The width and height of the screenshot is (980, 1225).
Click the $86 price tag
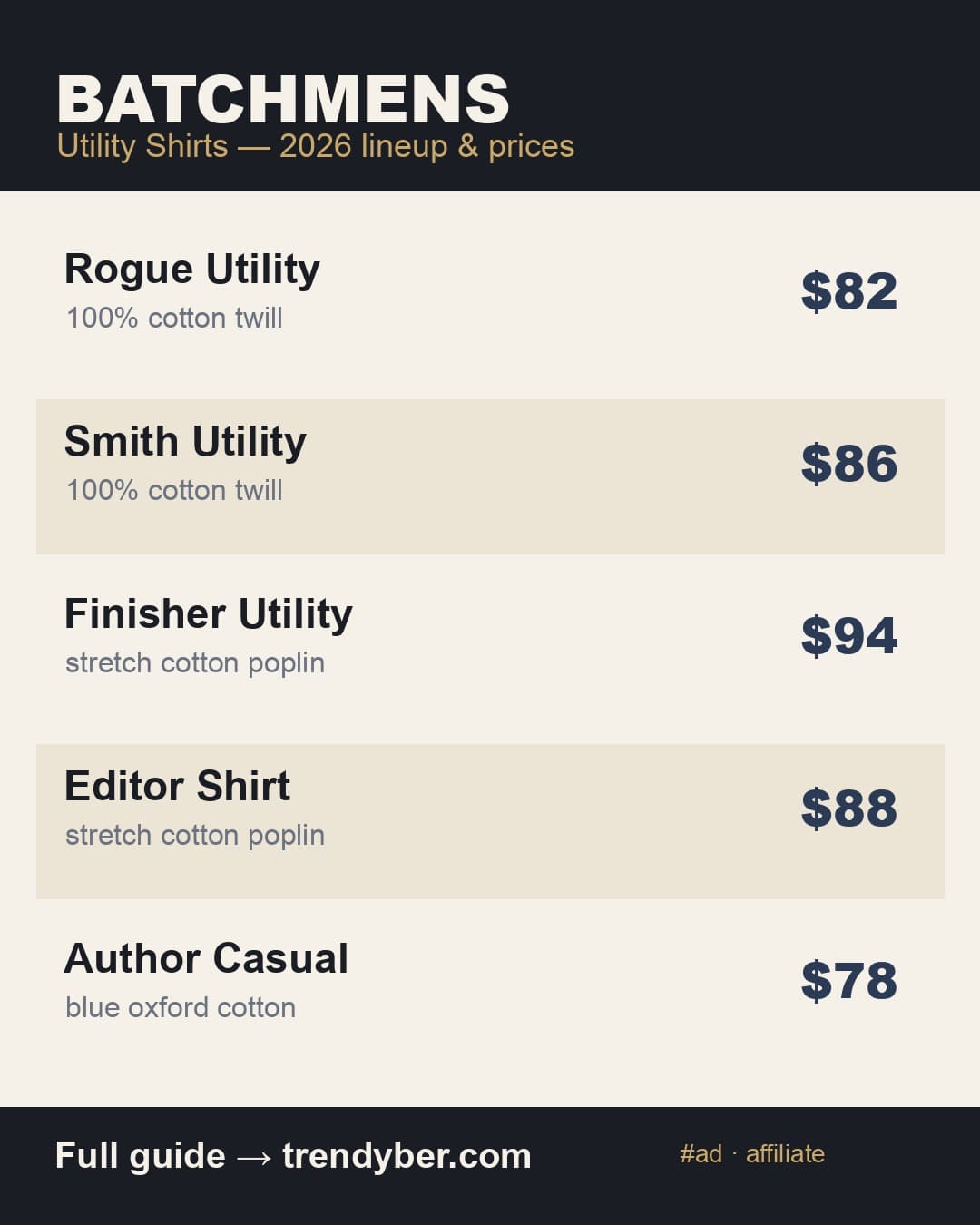pyautogui.click(x=849, y=463)
